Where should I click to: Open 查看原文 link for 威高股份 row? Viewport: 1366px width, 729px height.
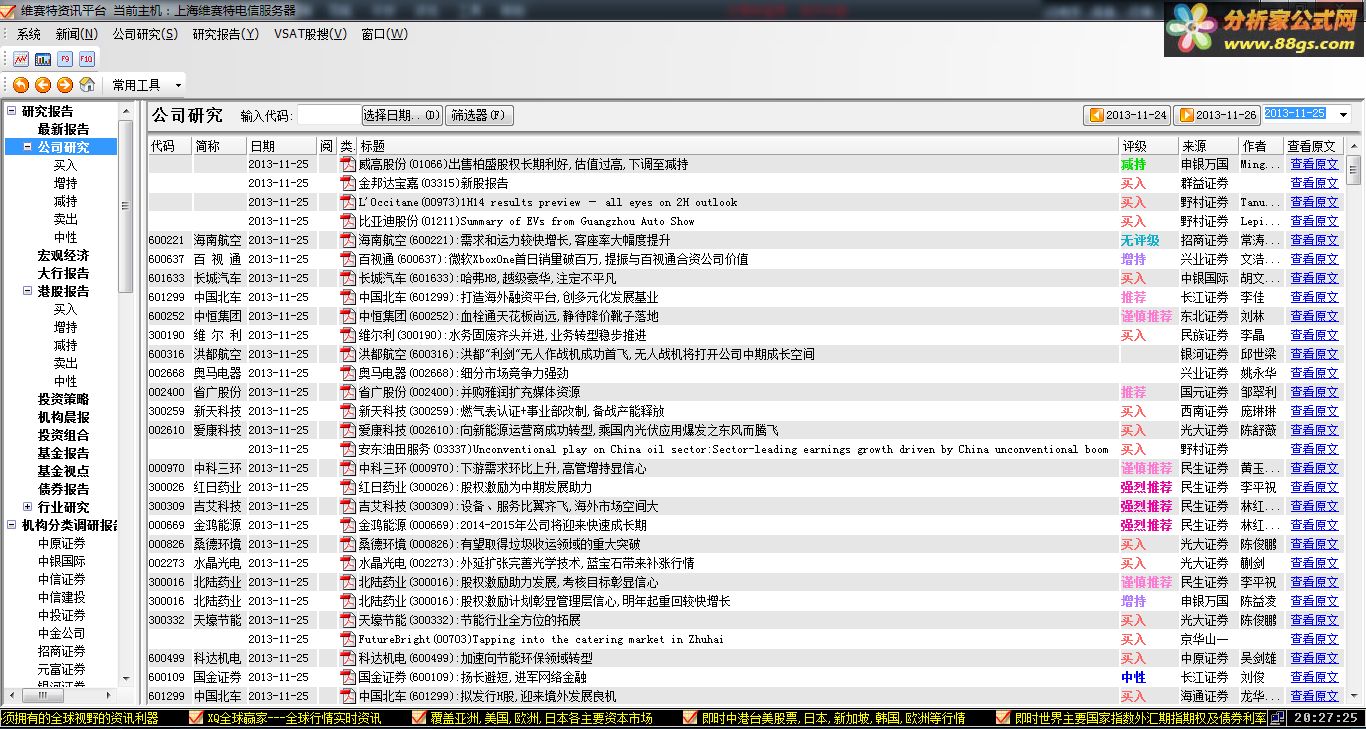[x=1314, y=164]
